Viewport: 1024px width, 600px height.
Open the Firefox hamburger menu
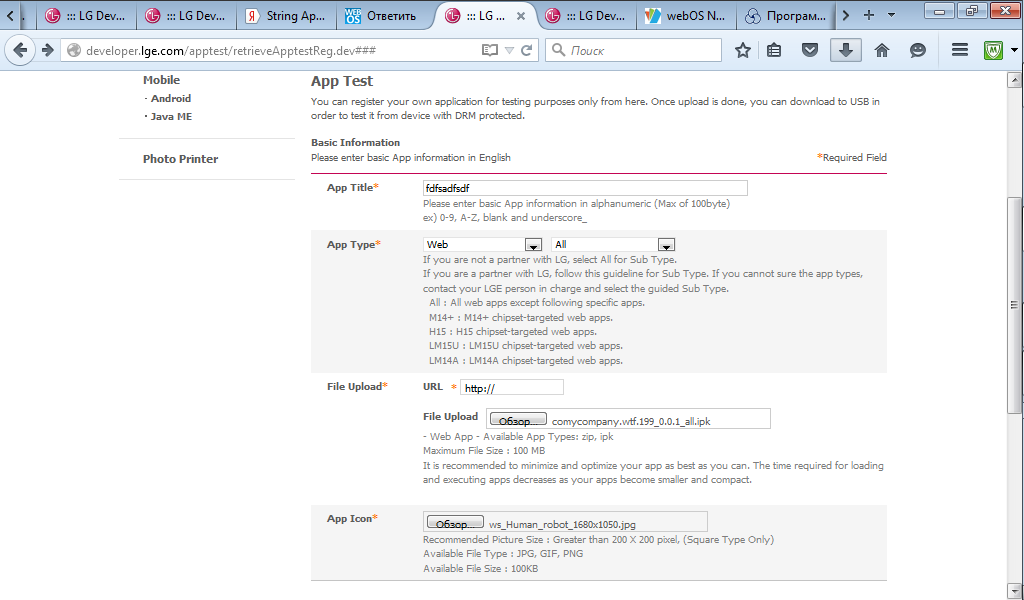959,50
